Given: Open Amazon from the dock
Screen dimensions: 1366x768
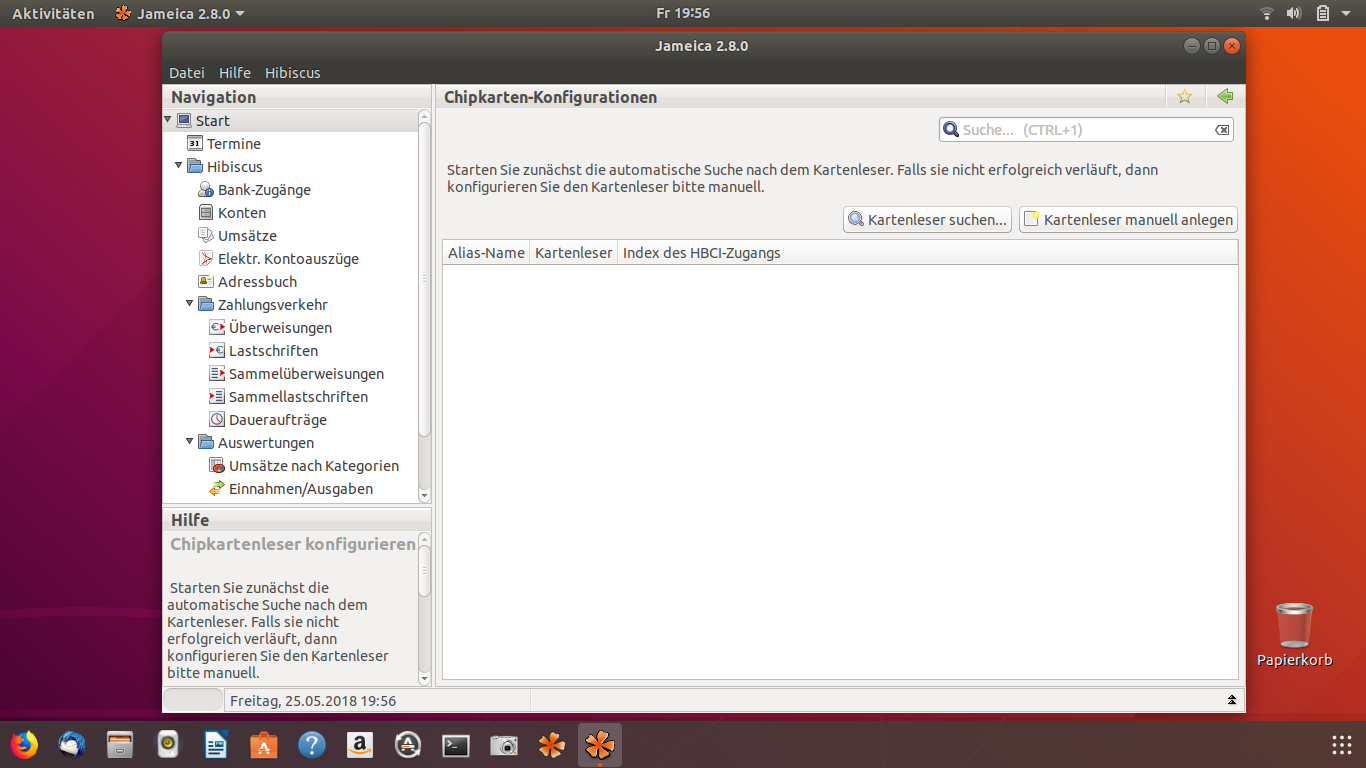Looking at the screenshot, I should pos(360,745).
